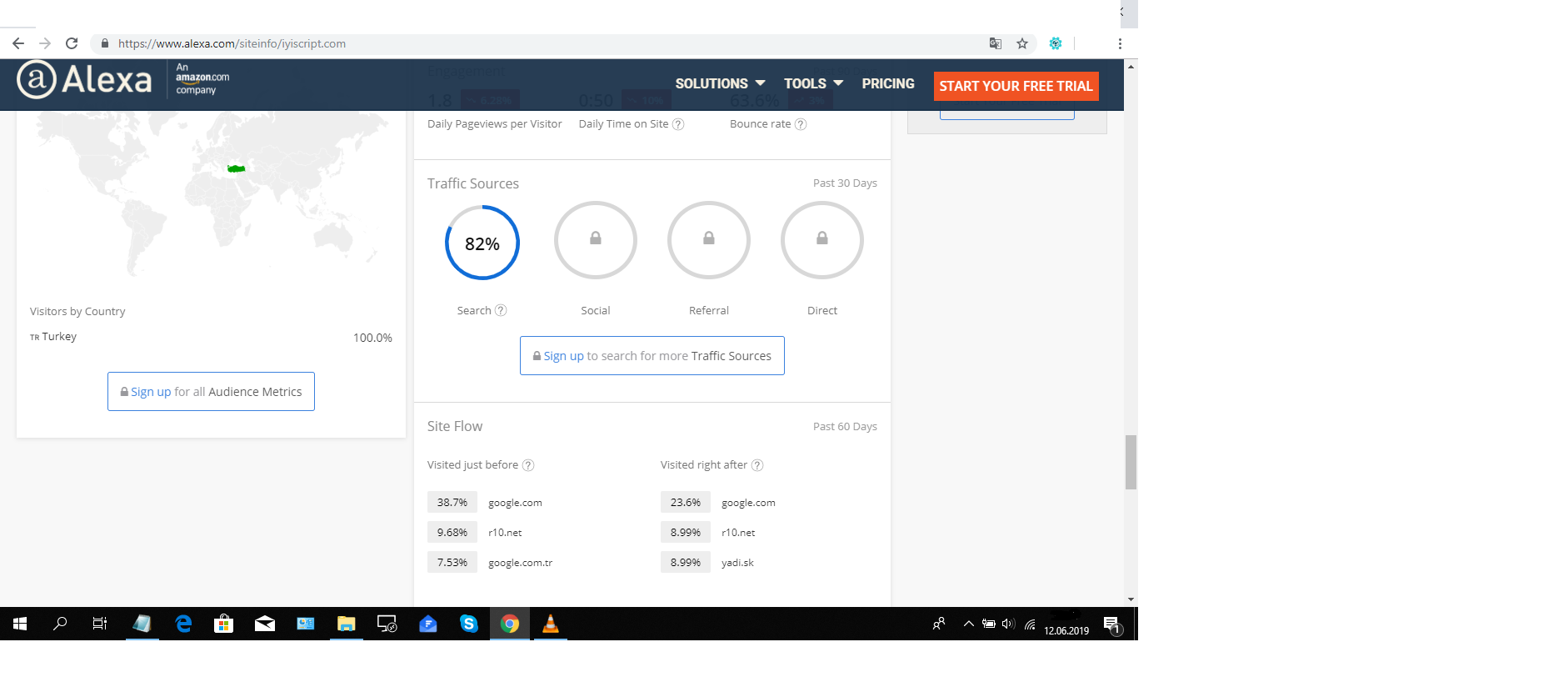
Task: Expand the TOOLS dropdown menu
Action: pyautogui.click(x=813, y=83)
